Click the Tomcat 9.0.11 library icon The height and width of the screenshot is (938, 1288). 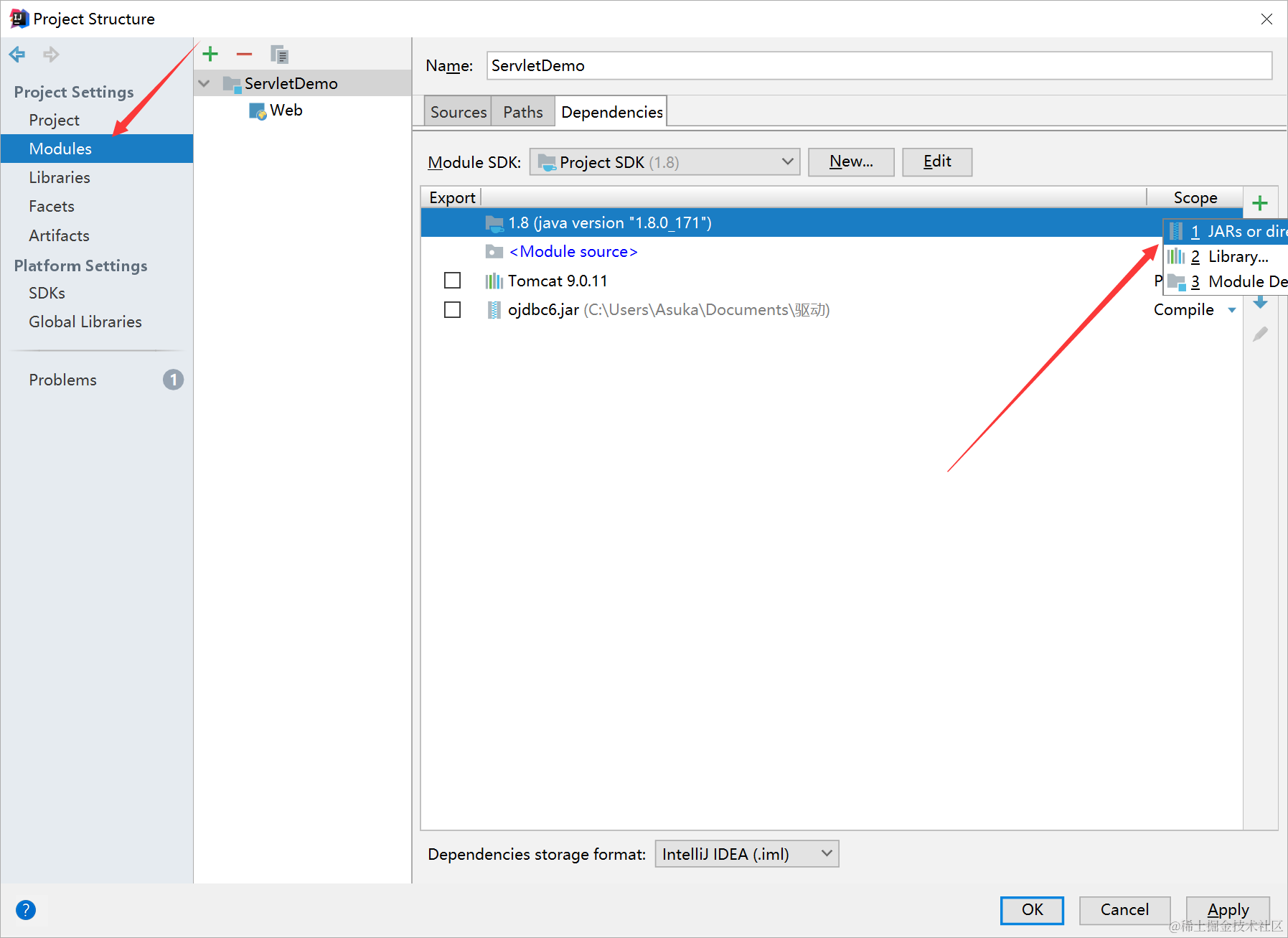494,281
